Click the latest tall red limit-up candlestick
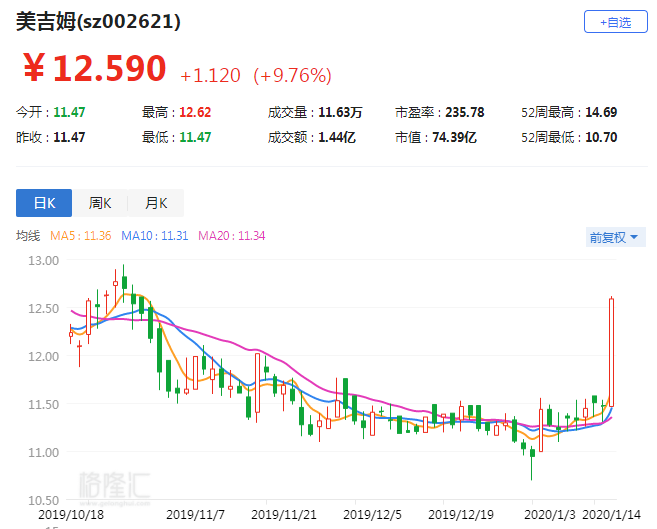 pyautogui.click(x=612, y=352)
